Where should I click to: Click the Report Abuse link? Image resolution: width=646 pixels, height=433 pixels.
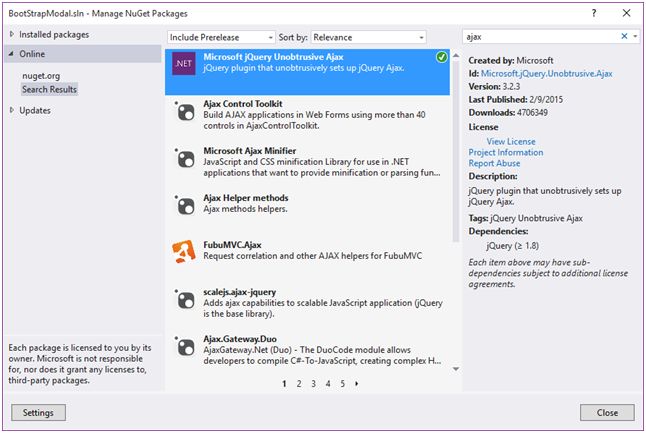[494, 163]
